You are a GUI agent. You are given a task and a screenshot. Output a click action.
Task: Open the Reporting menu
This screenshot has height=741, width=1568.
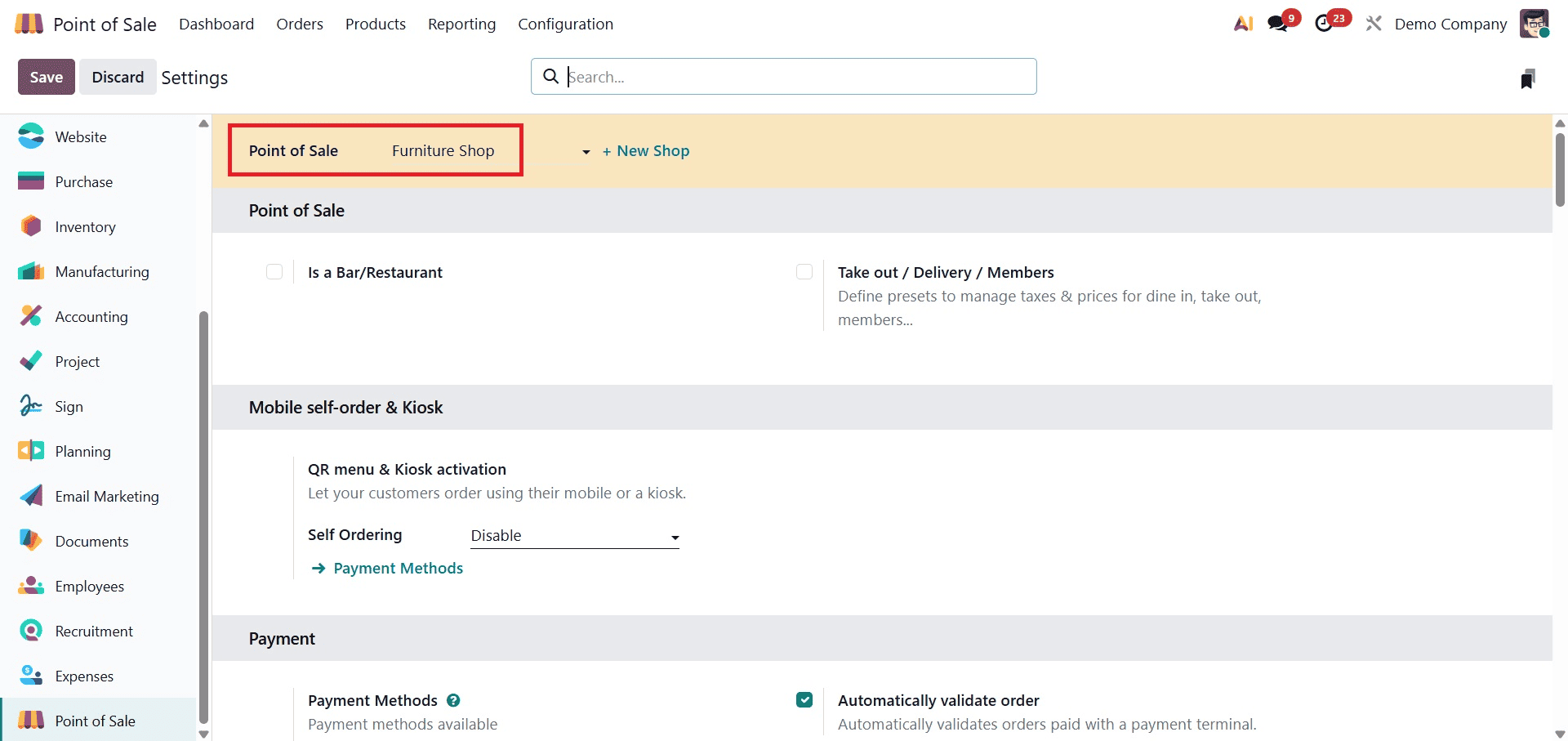pyautogui.click(x=461, y=24)
